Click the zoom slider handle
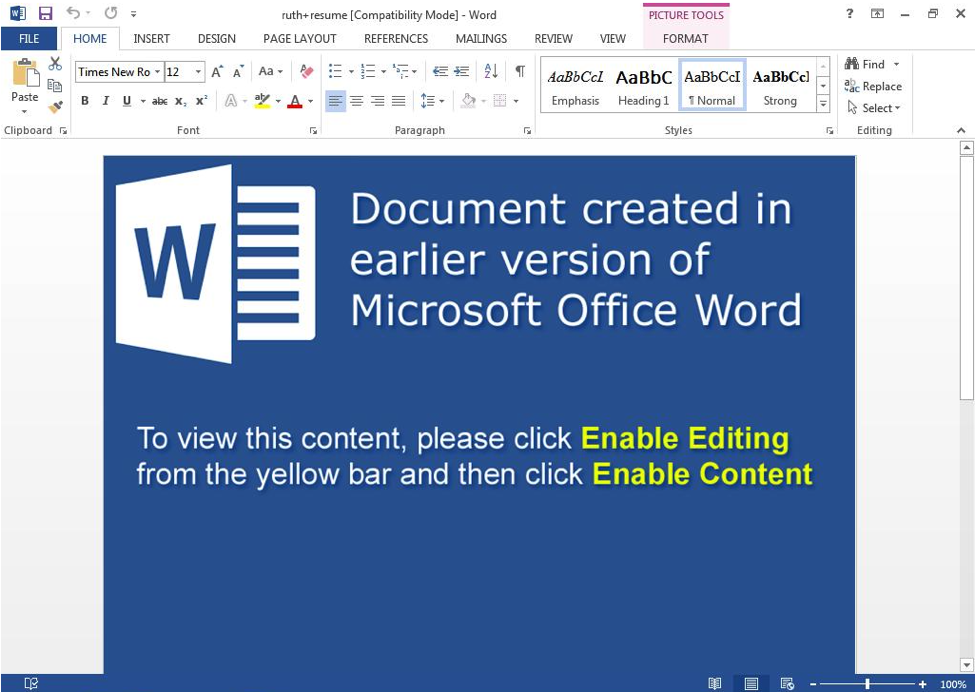The image size is (975, 692). coord(867,685)
